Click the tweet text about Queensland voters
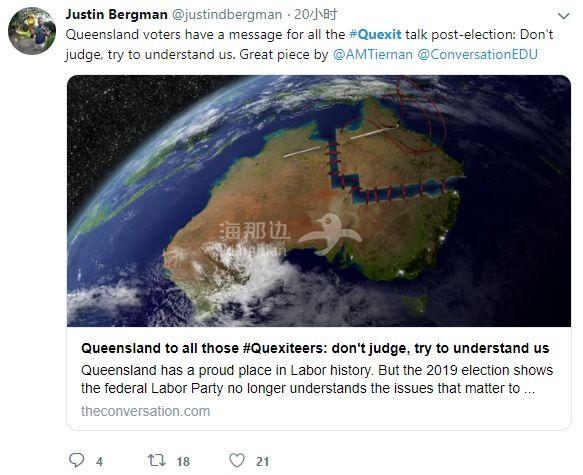Screen dimensions: 583x475 [x=309, y=45]
